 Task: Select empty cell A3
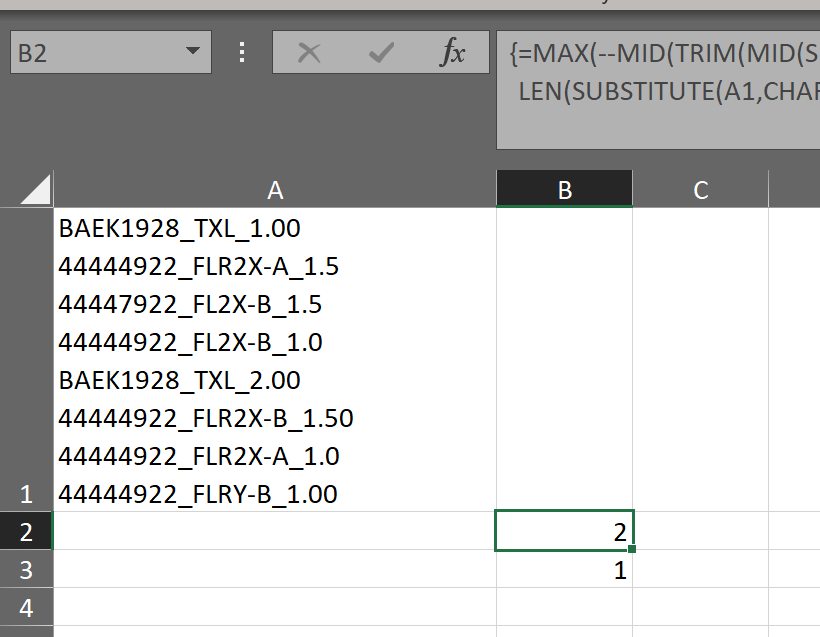click(275, 569)
